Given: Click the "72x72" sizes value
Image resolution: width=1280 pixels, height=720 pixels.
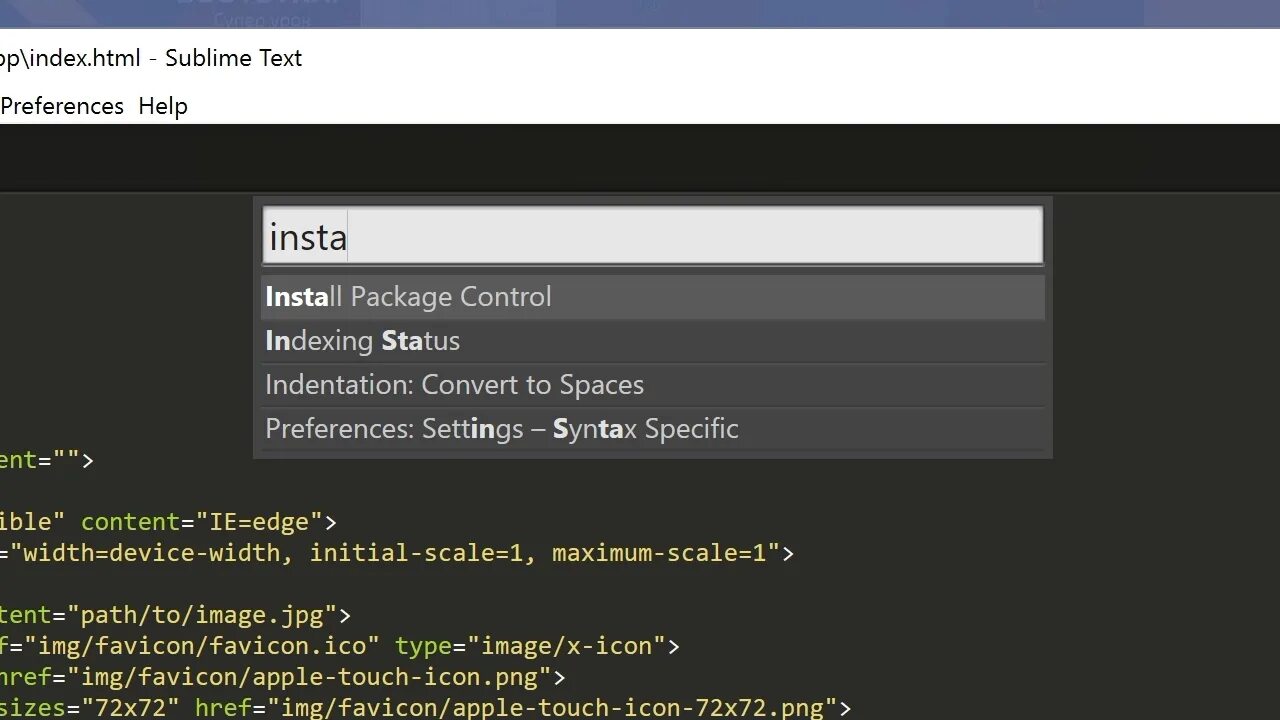Looking at the screenshot, I should [x=130, y=708].
